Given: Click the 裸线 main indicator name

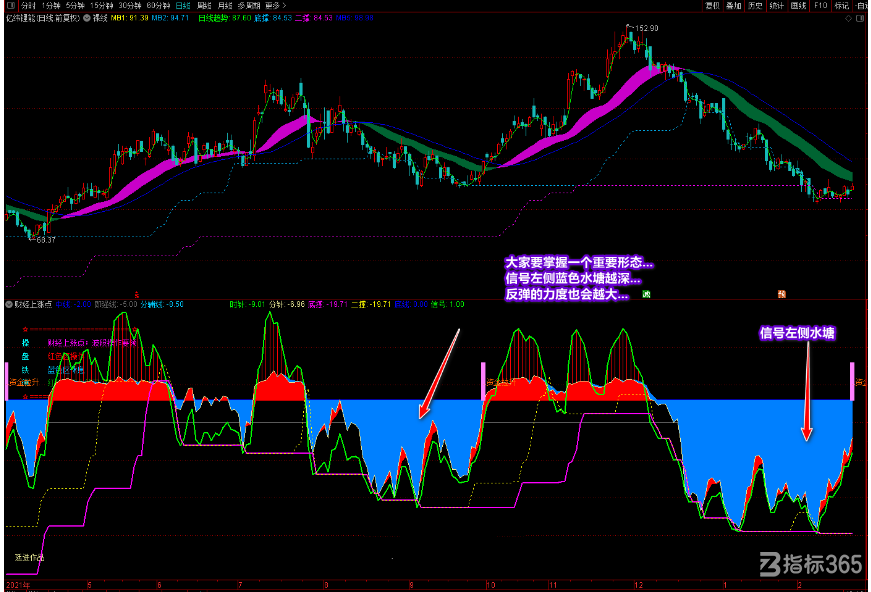Looking at the screenshot, I should pos(100,18).
